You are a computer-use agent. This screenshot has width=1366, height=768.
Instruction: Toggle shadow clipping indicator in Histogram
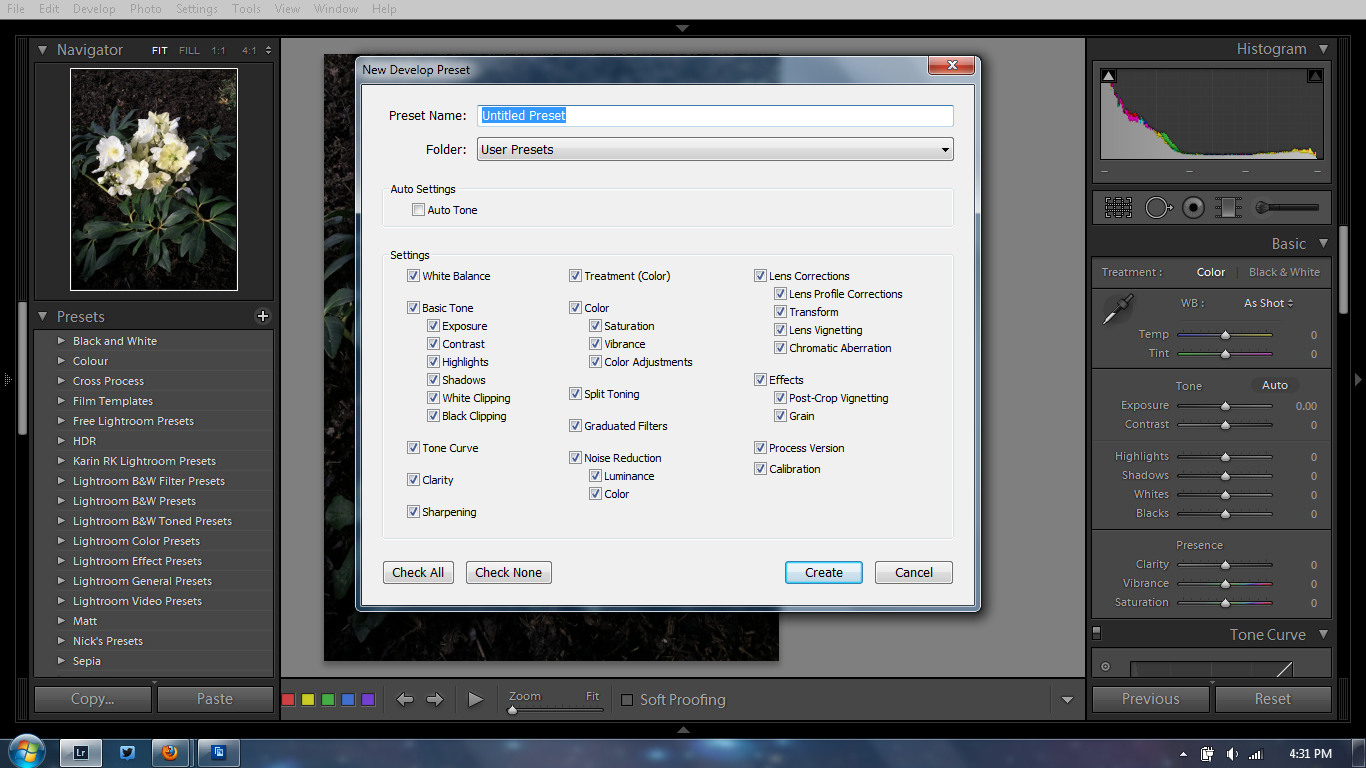coord(1108,75)
